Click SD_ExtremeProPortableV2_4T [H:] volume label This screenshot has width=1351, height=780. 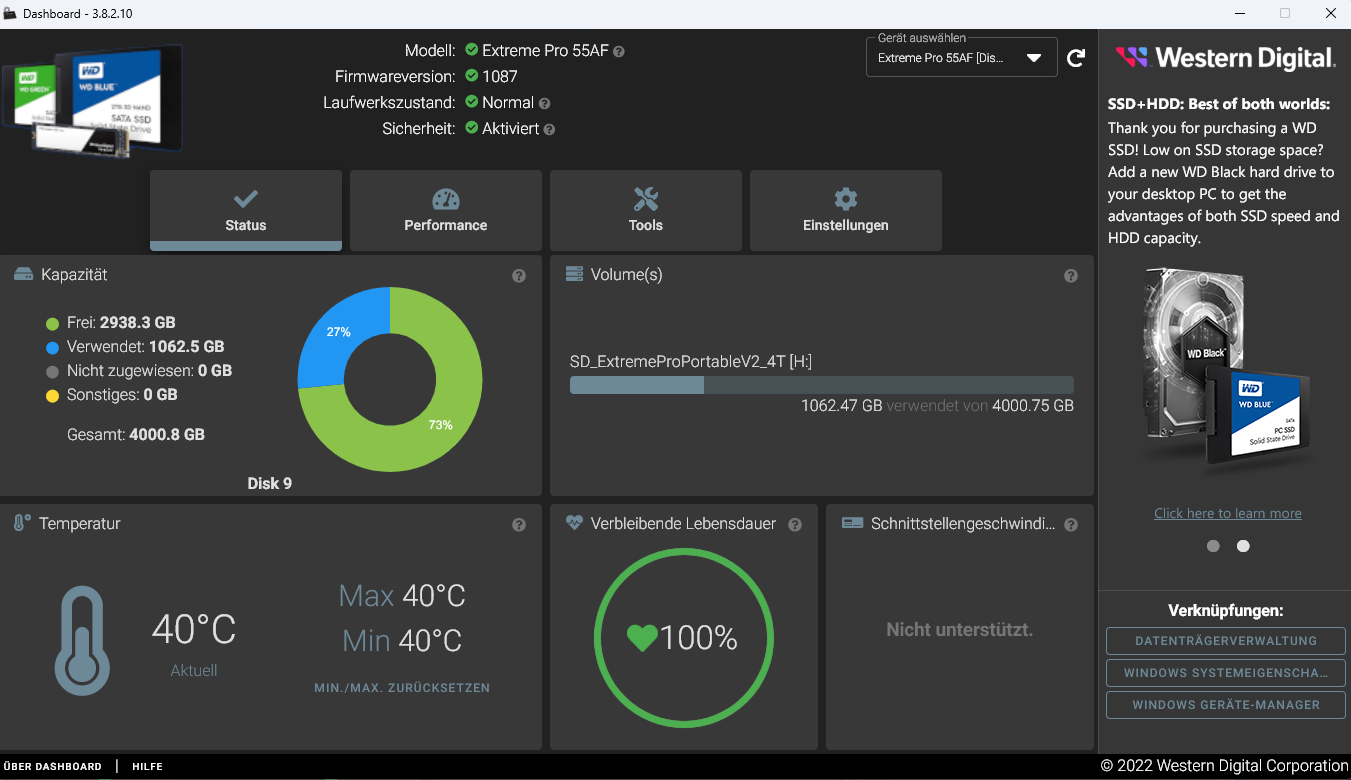click(x=691, y=362)
